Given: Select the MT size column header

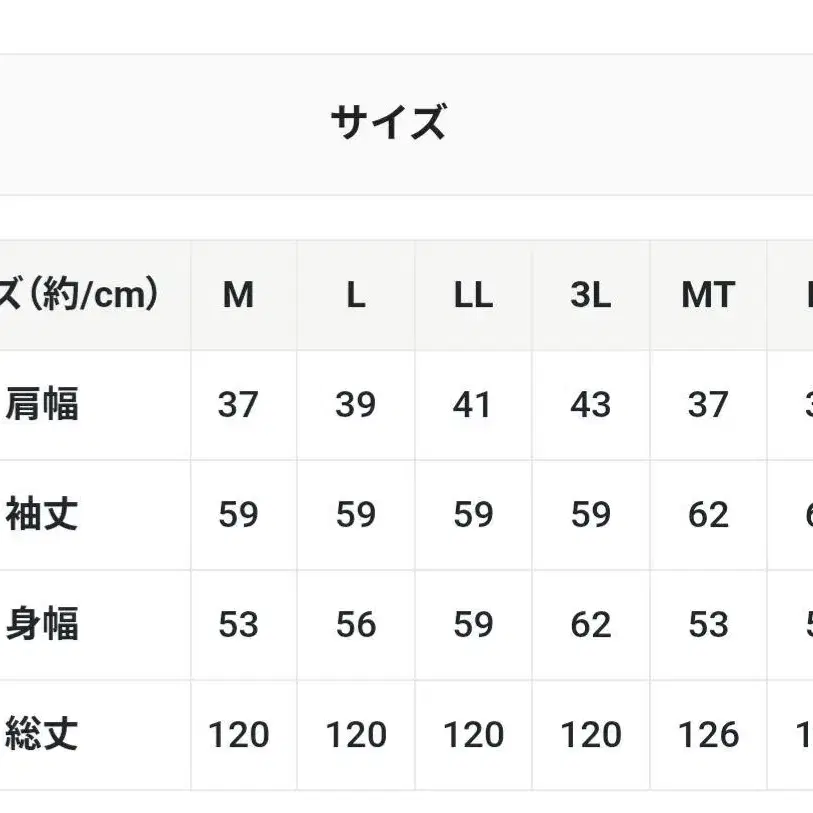Looking at the screenshot, I should tap(708, 295).
